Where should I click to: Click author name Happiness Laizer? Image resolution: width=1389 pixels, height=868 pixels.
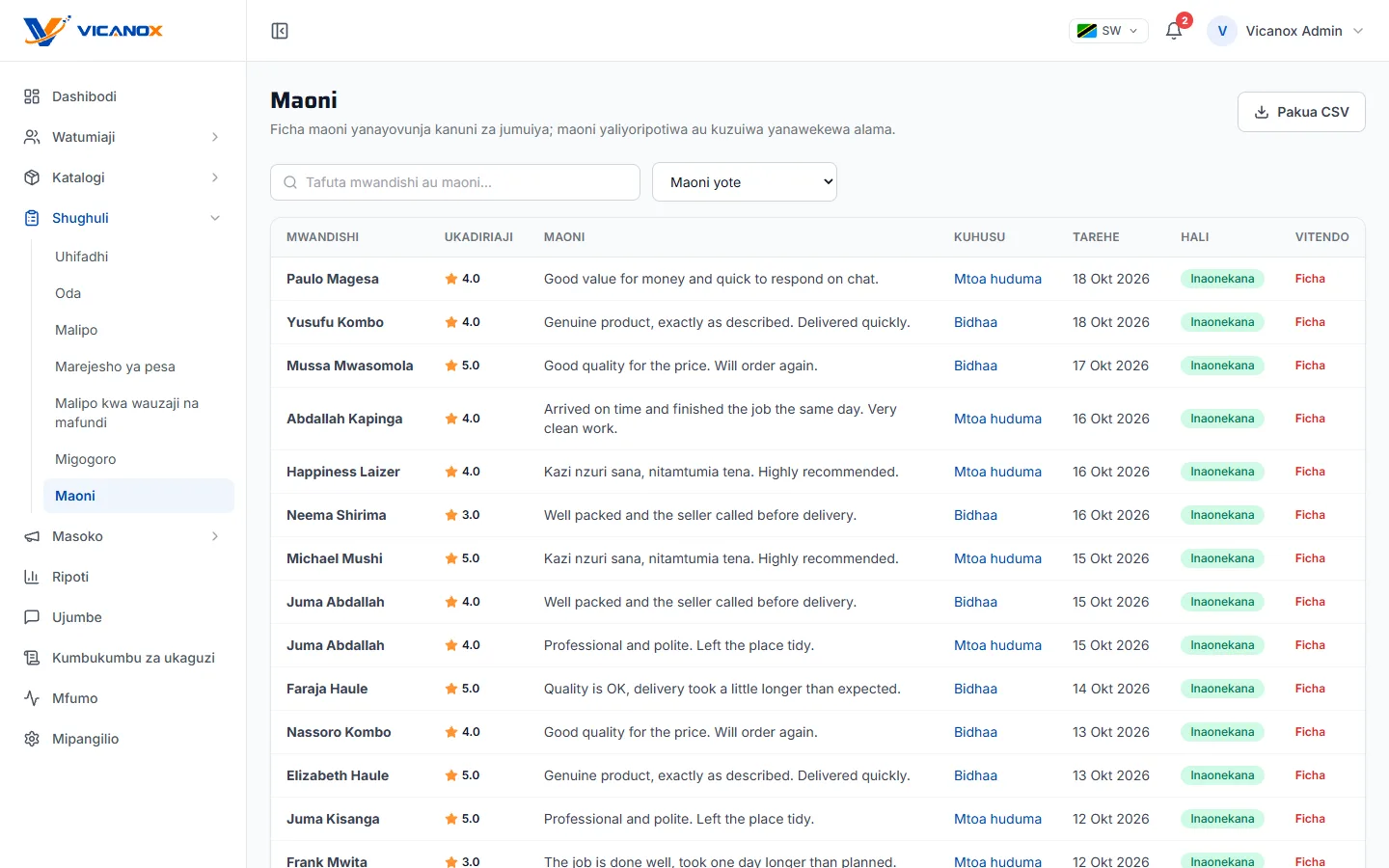tap(343, 472)
